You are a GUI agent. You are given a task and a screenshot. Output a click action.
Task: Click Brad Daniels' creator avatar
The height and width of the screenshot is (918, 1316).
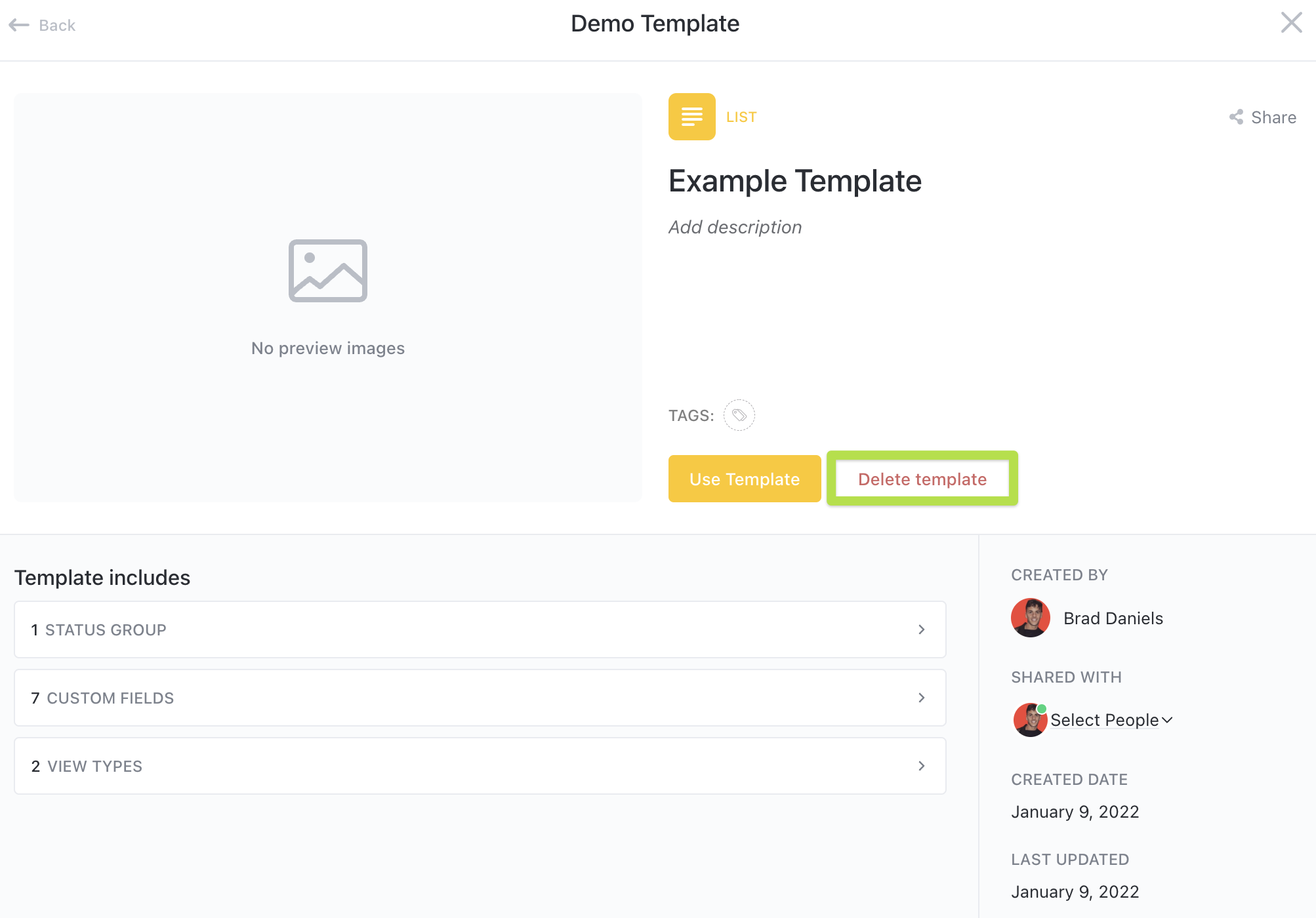tap(1030, 618)
